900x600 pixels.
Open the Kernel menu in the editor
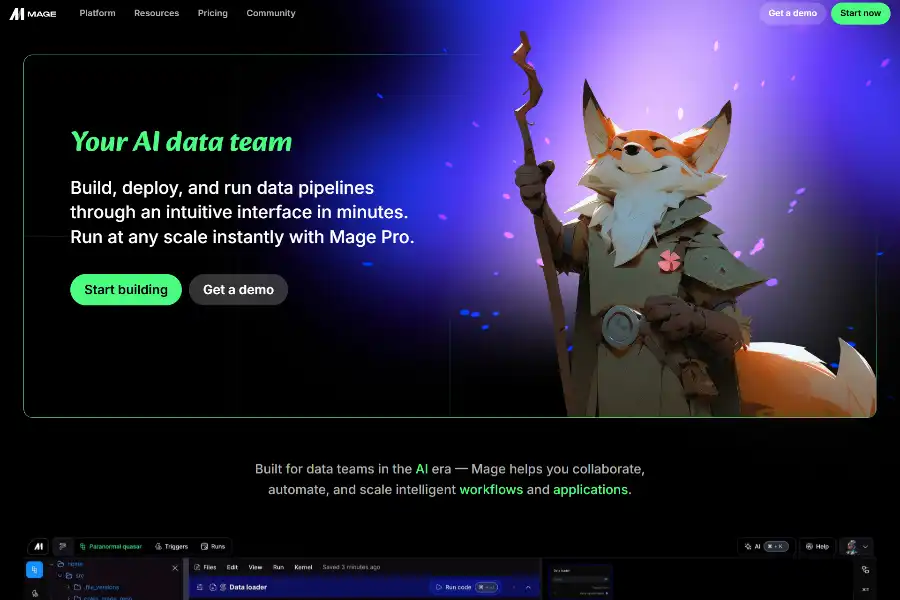click(x=303, y=567)
